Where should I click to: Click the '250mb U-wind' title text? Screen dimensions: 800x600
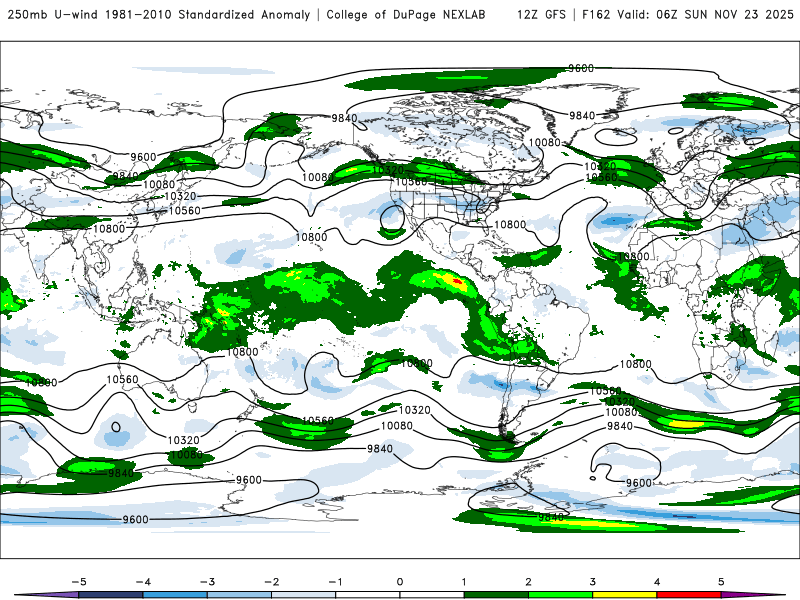pyautogui.click(x=53, y=15)
